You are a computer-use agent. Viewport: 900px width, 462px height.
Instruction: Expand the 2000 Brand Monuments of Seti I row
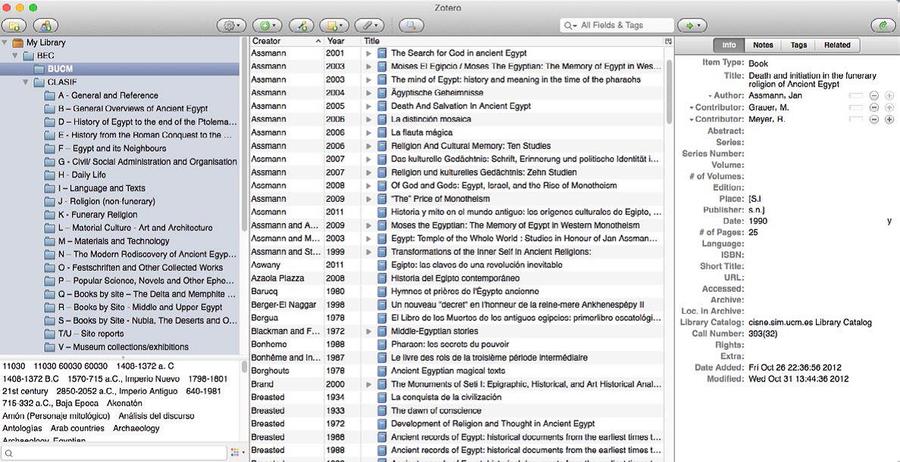[369, 384]
